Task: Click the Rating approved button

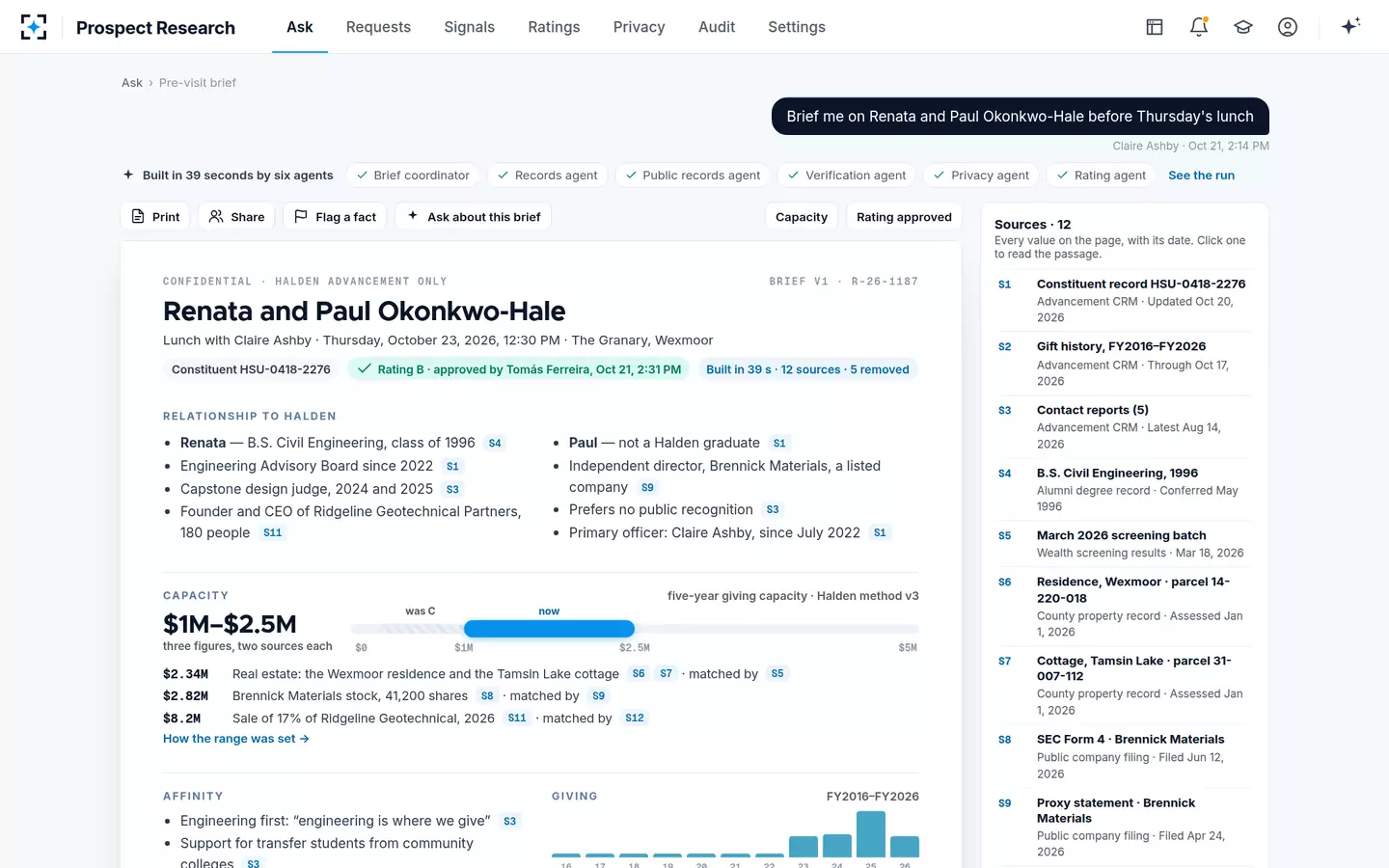Action: point(904,217)
